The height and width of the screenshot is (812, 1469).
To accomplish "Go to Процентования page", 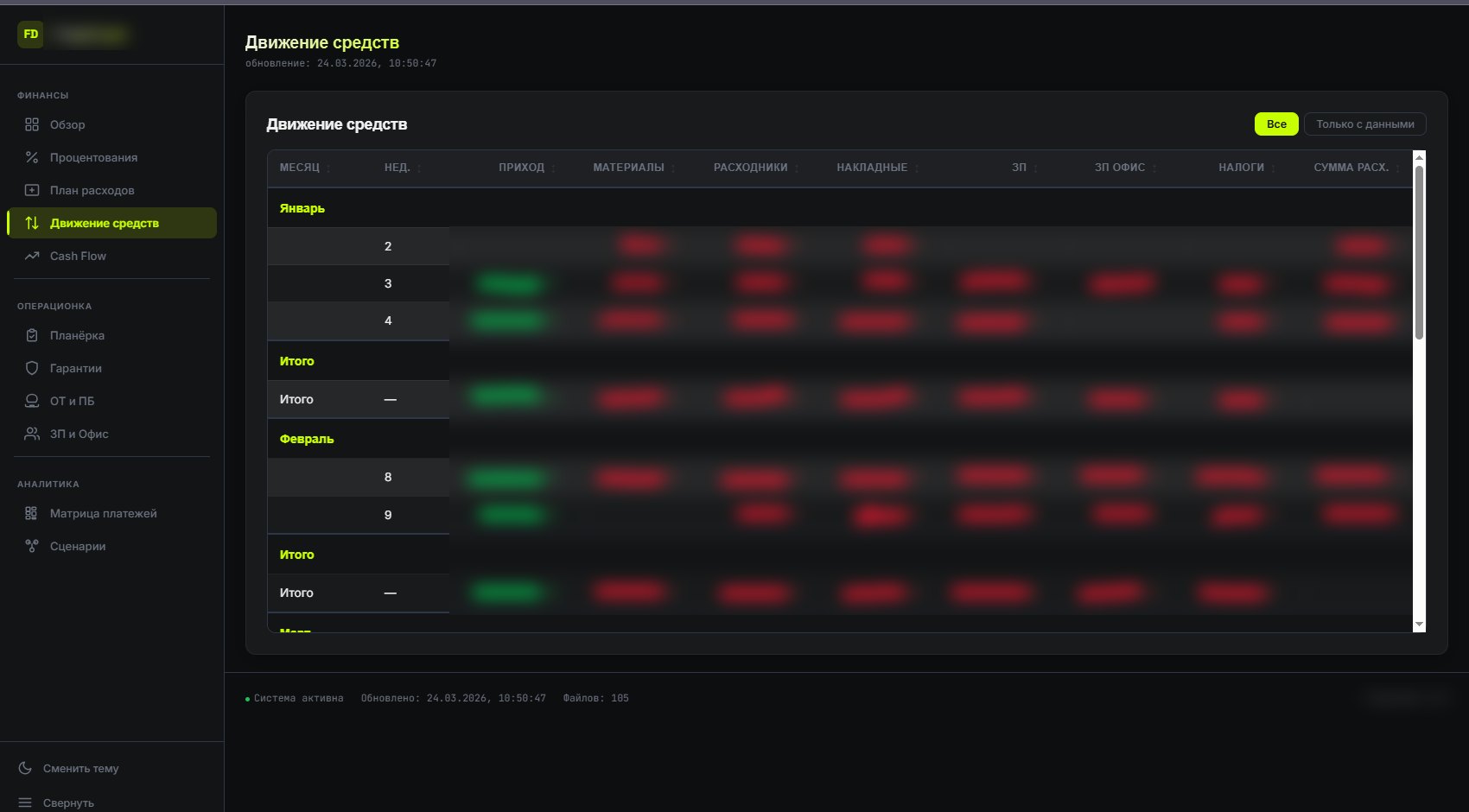I will coord(111,157).
